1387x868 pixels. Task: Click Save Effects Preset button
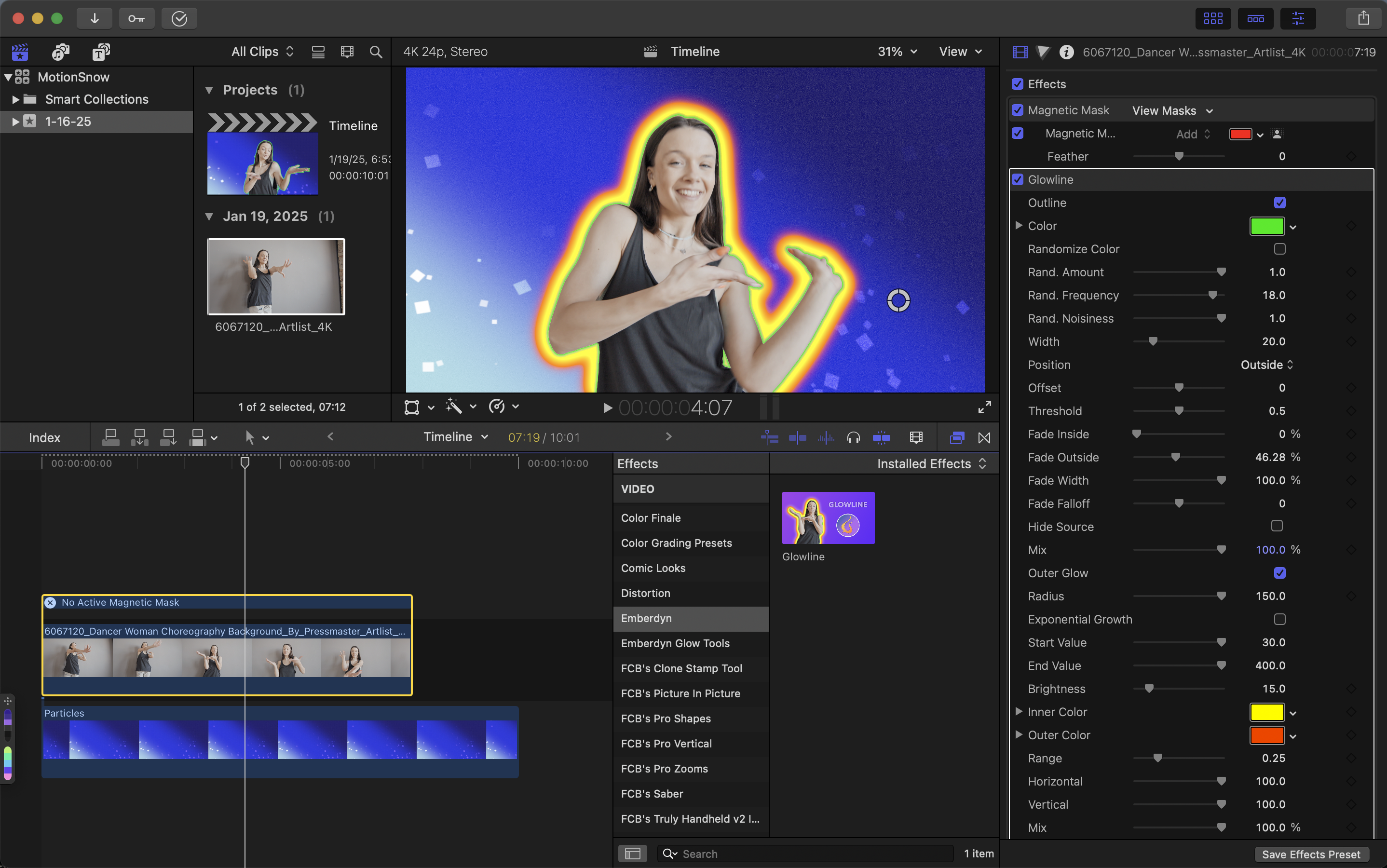[1311, 854]
